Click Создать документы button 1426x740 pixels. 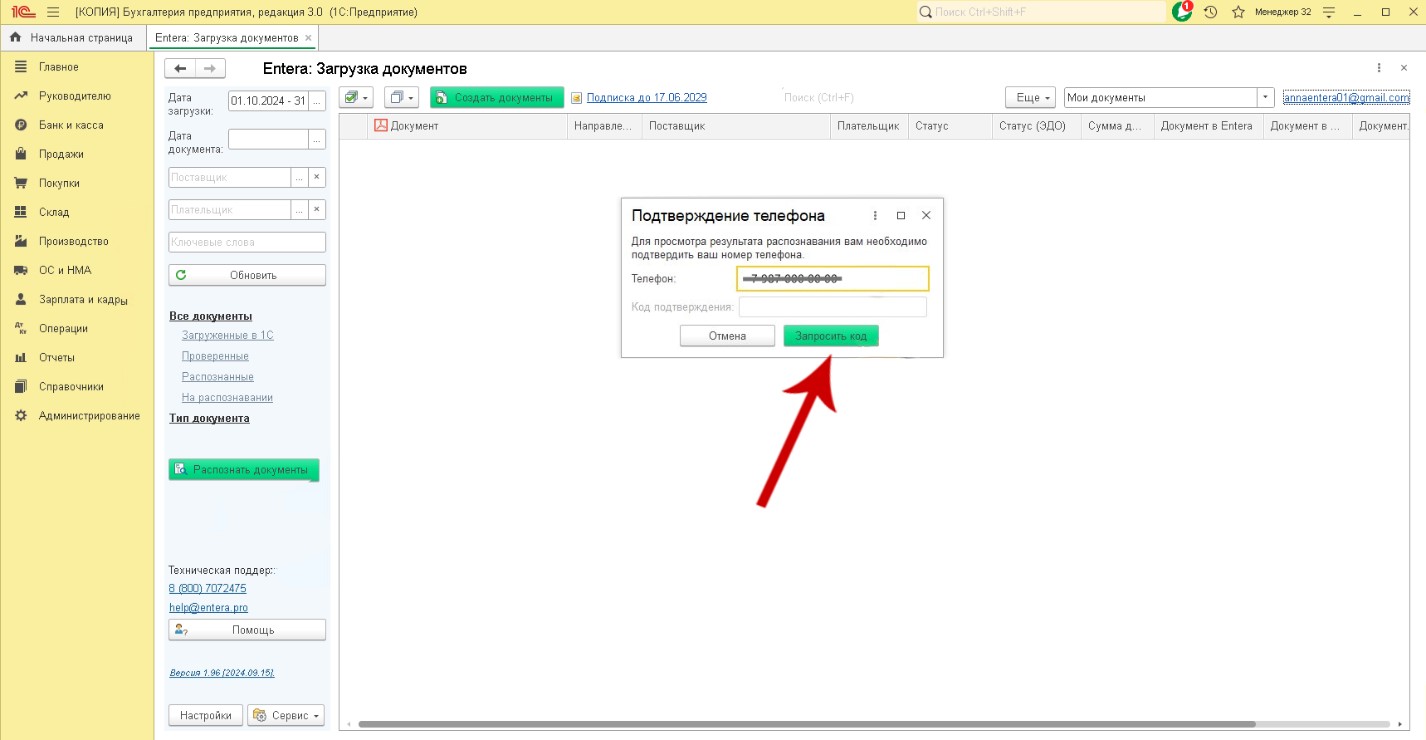pos(497,98)
